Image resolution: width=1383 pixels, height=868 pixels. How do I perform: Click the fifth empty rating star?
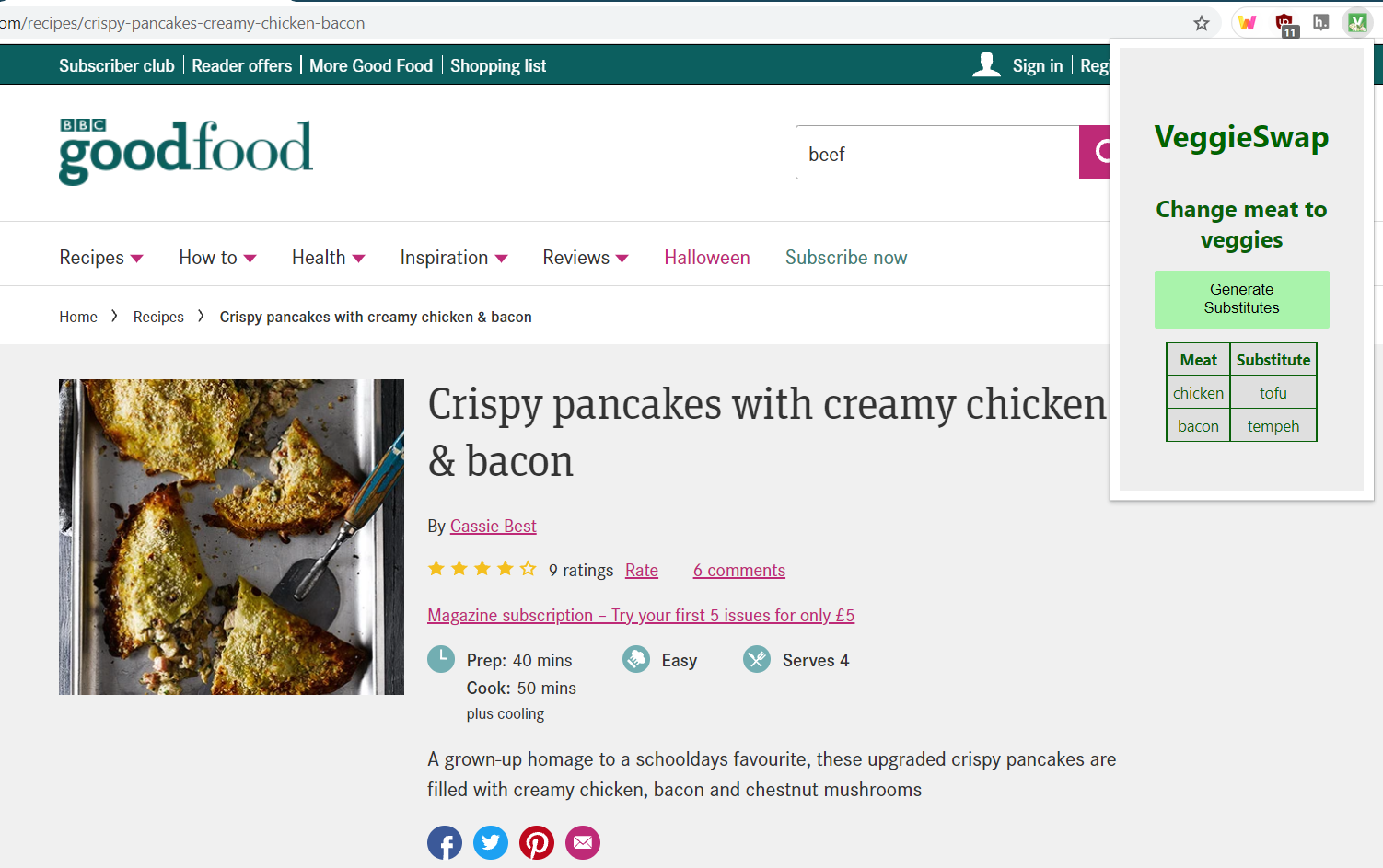(528, 569)
